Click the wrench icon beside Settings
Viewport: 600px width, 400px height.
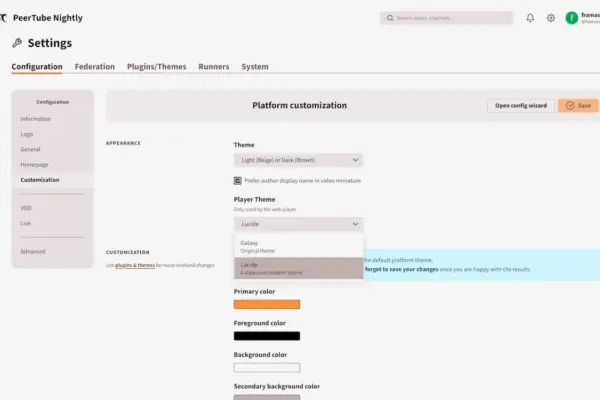17,43
